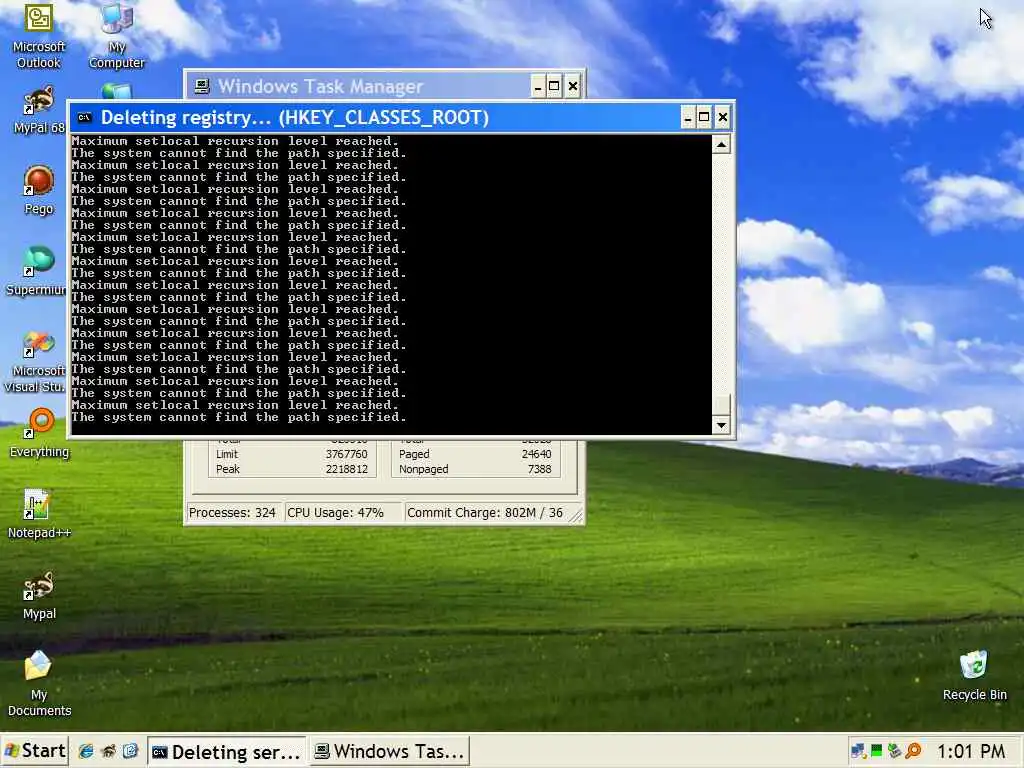Close the Deleting registry console window
The height and width of the screenshot is (768, 1024).
point(722,118)
